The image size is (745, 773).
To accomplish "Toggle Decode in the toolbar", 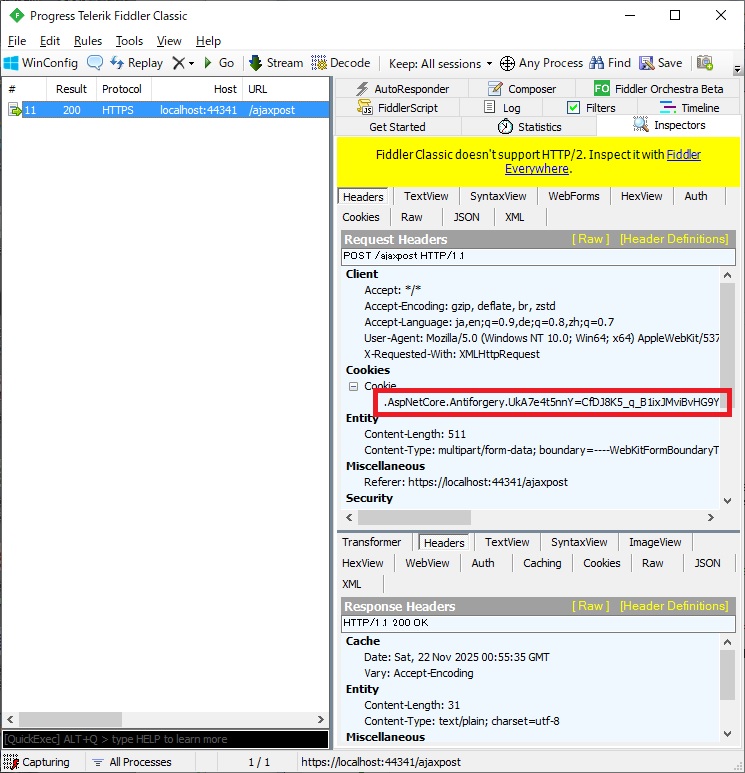I will 341,63.
